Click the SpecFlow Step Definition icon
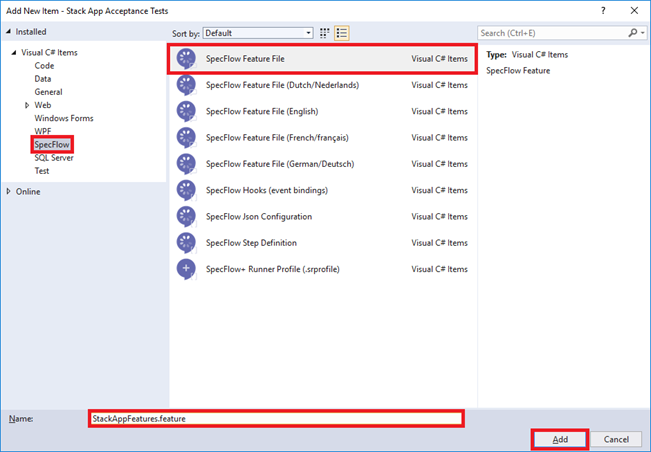This screenshot has height=452, width=651. point(186,243)
